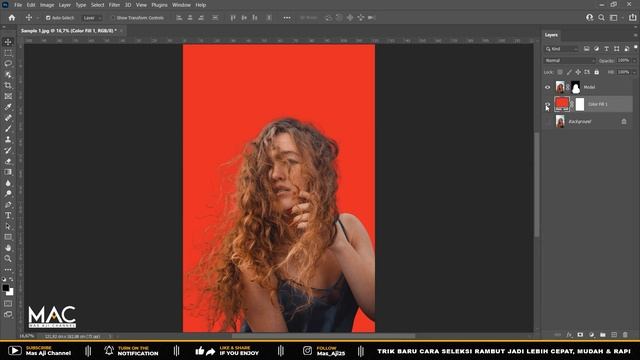Select the Gradient tool
The width and height of the screenshot is (640, 360).
coord(8,172)
